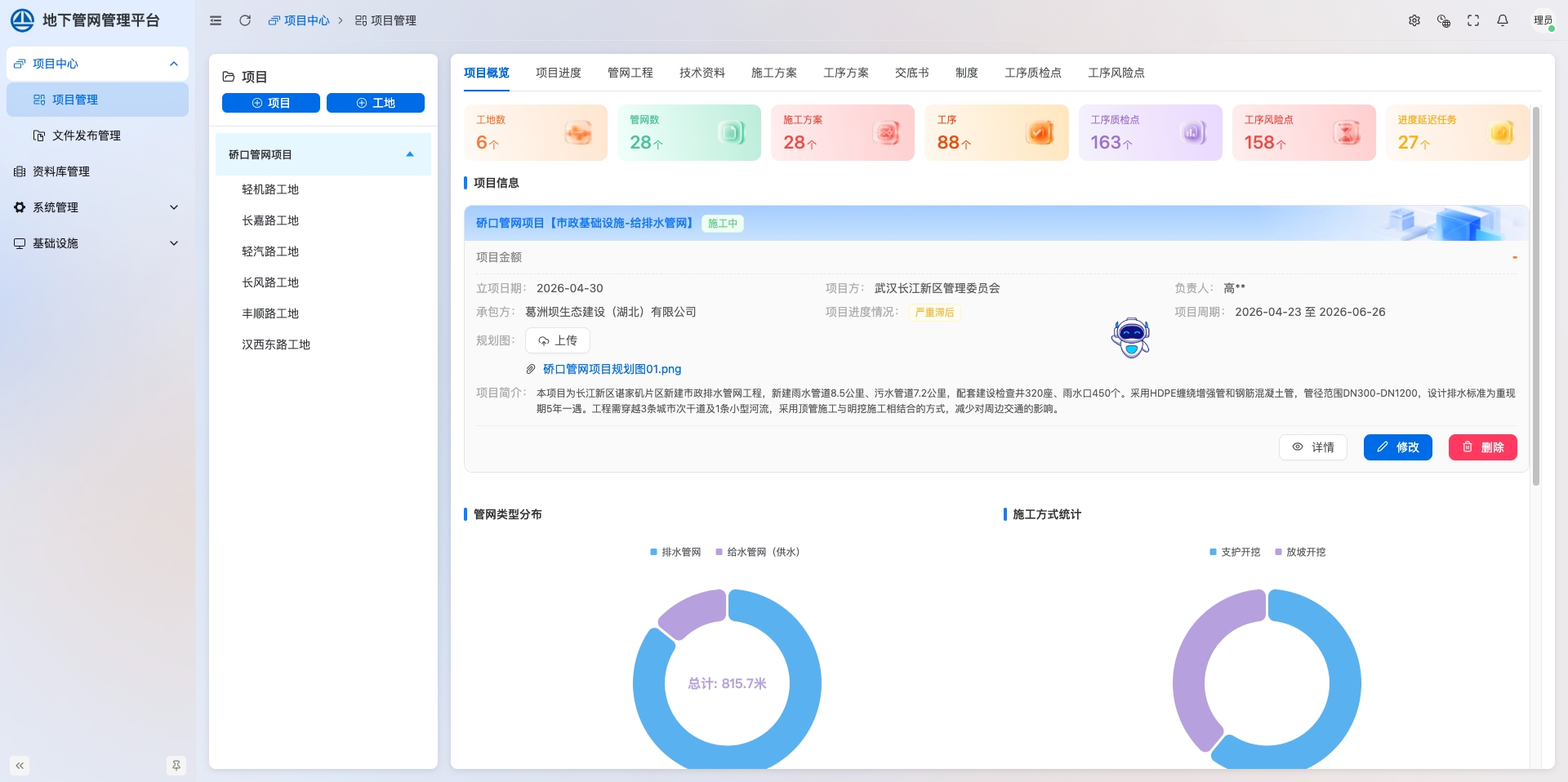Screen dimensions: 1568x782
Task: Add a new 项目 with the blue button
Action: [271, 103]
